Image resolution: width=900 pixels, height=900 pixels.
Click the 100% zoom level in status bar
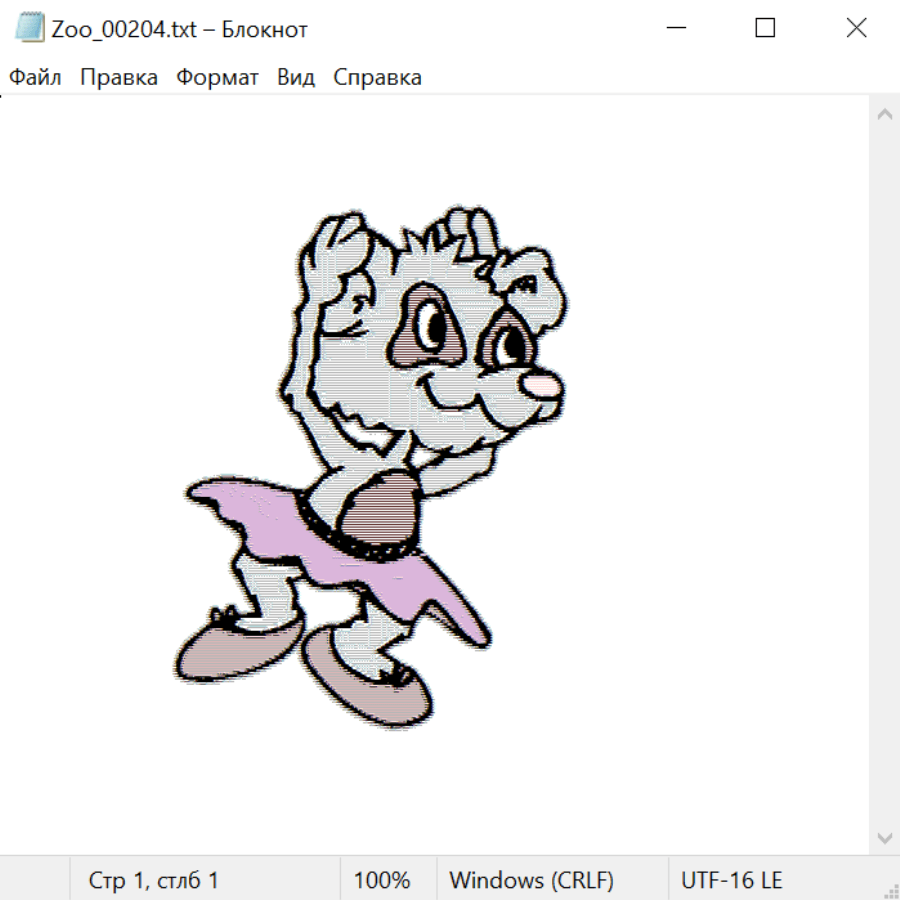click(382, 881)
